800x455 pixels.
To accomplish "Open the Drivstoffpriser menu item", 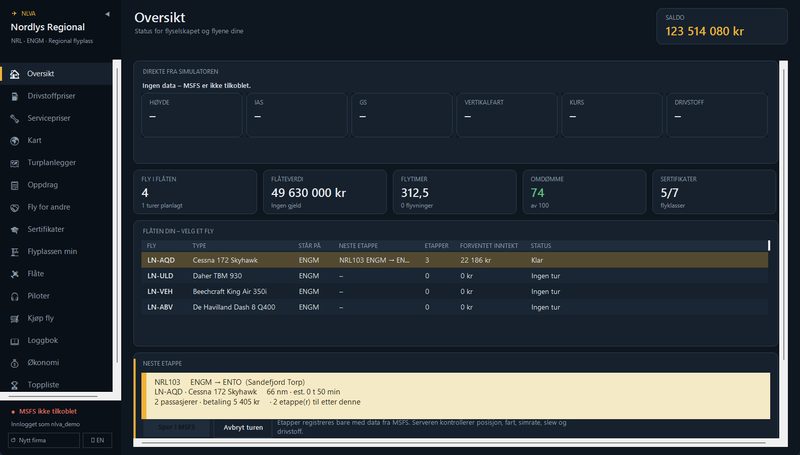I will [56, 96].
